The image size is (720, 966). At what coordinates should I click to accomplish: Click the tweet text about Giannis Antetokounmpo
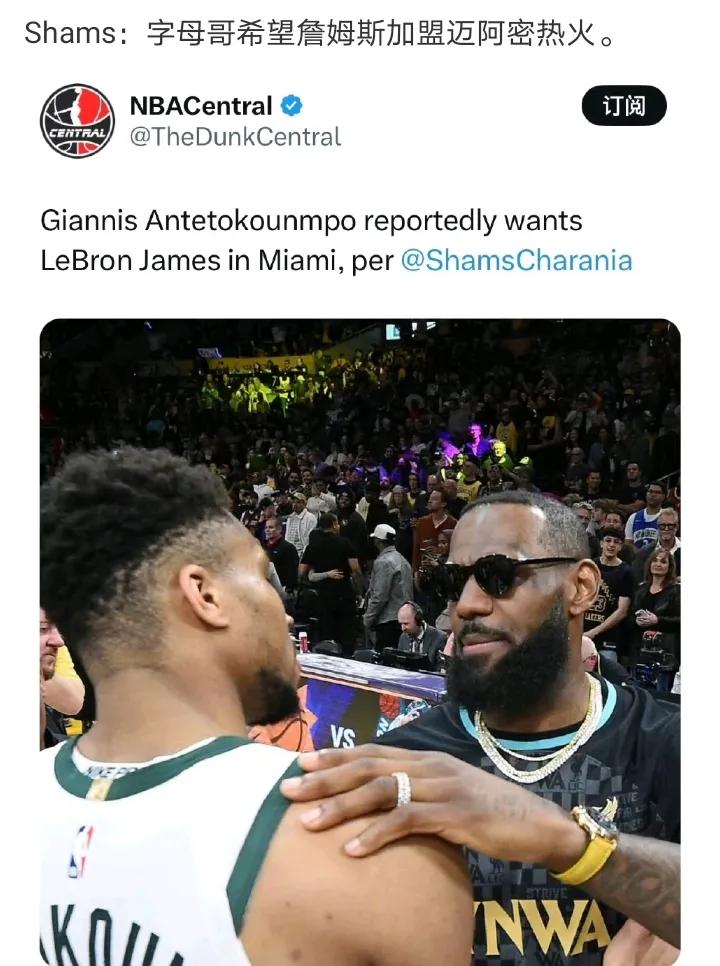[336, 240]
